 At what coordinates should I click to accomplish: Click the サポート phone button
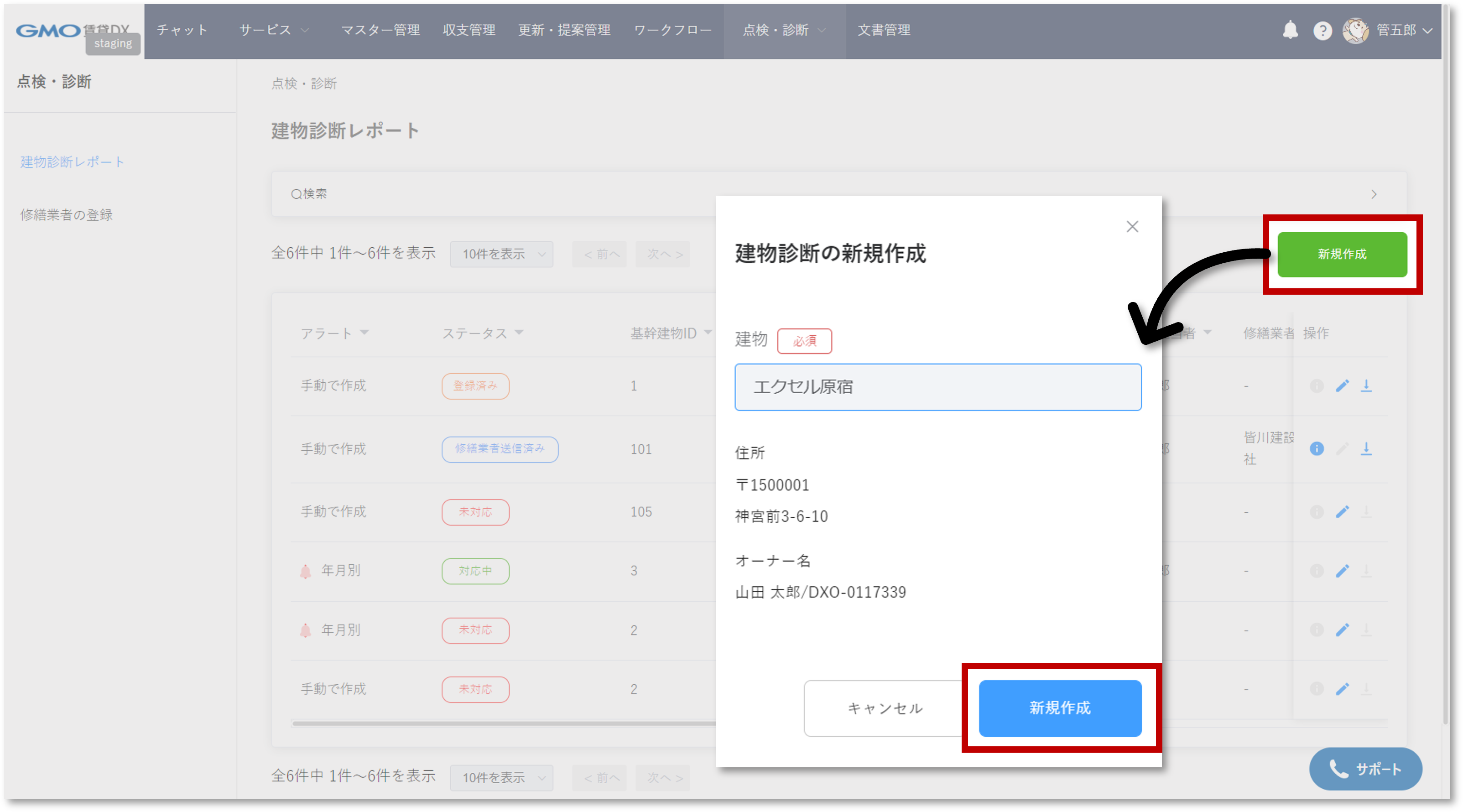pyautogui.click(x=1365, y=769)
